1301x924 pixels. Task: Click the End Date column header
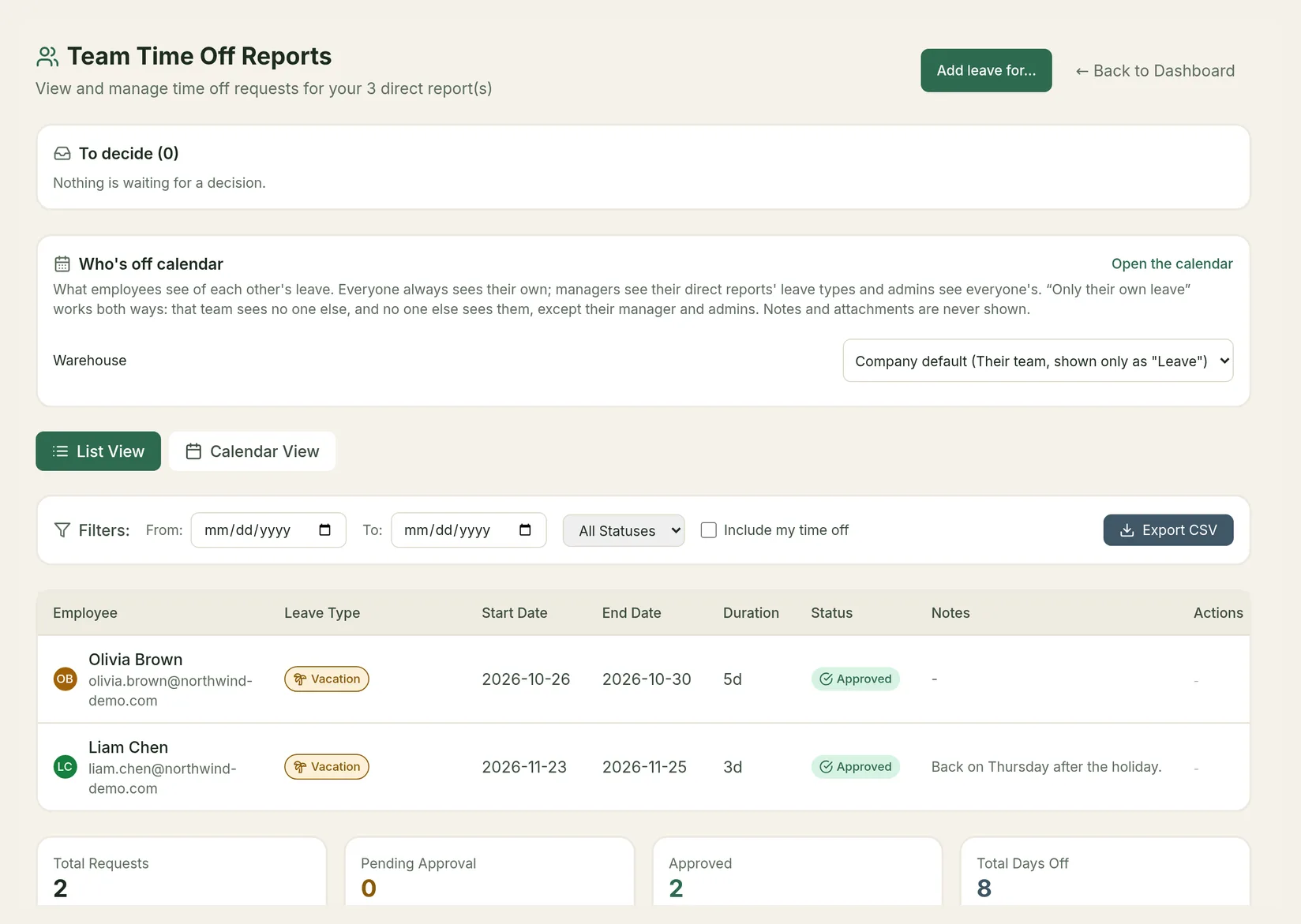pos(632,613)
